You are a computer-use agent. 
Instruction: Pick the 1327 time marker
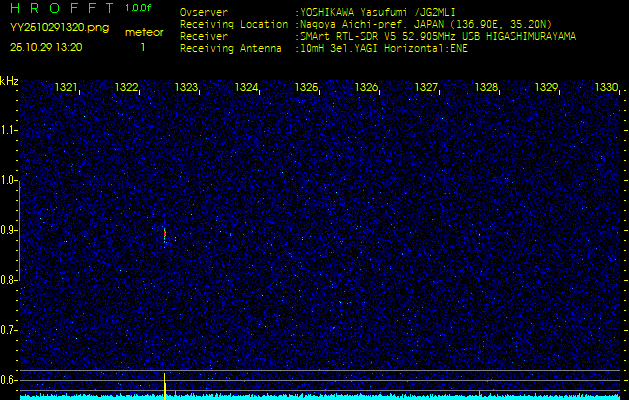[427, 88]
